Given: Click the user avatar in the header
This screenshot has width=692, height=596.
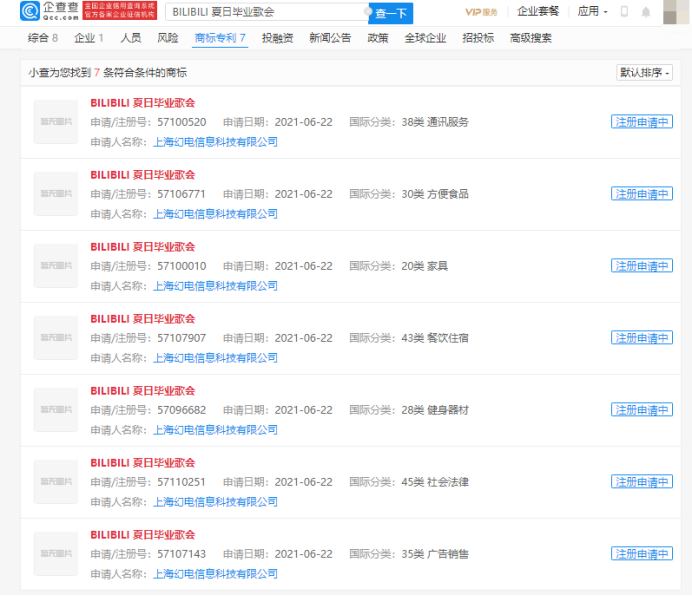Looking at the screenshot, I should [x=676, y=12].
